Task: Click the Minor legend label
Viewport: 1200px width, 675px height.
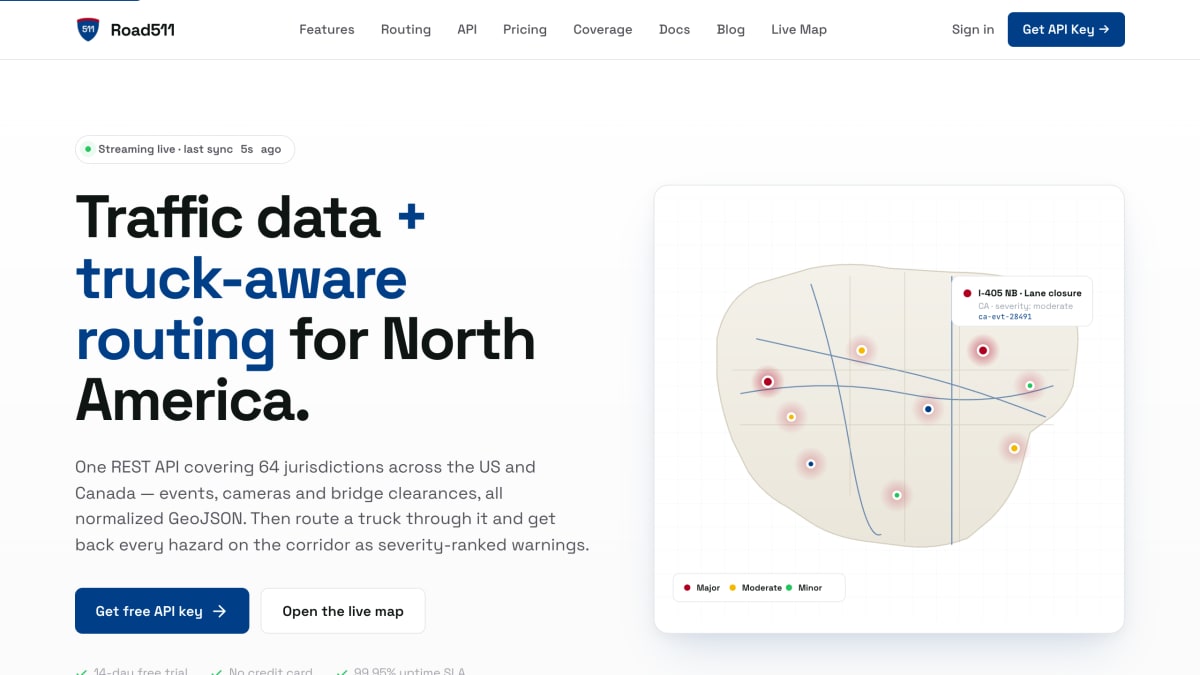Action: point(810,588)
